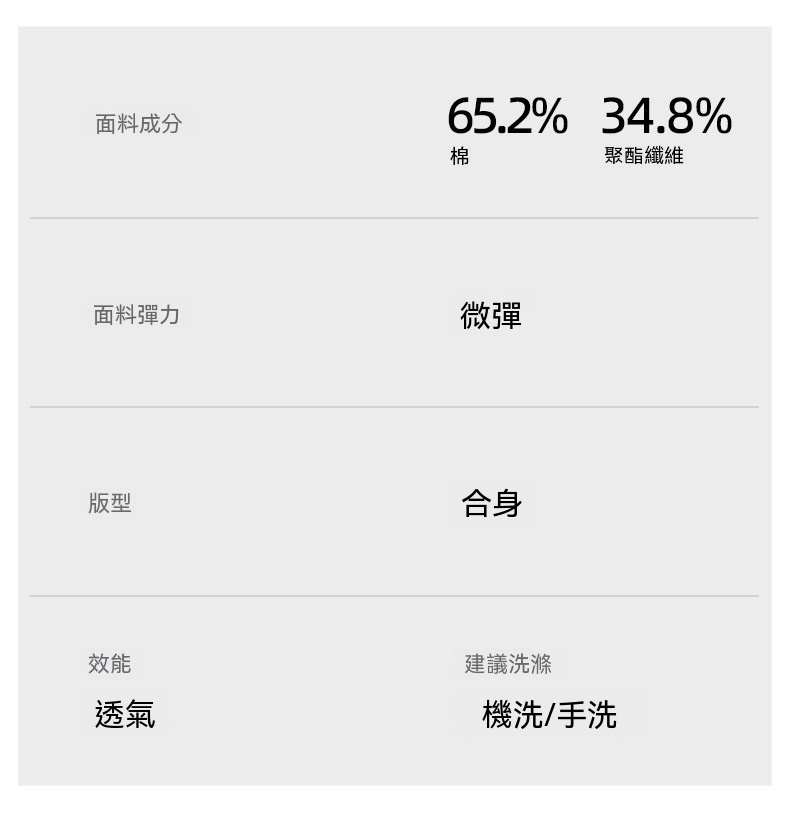Select the 機洗/手洗 washing instruction
The width and height of the screenshot is (790, 829).
549,715
